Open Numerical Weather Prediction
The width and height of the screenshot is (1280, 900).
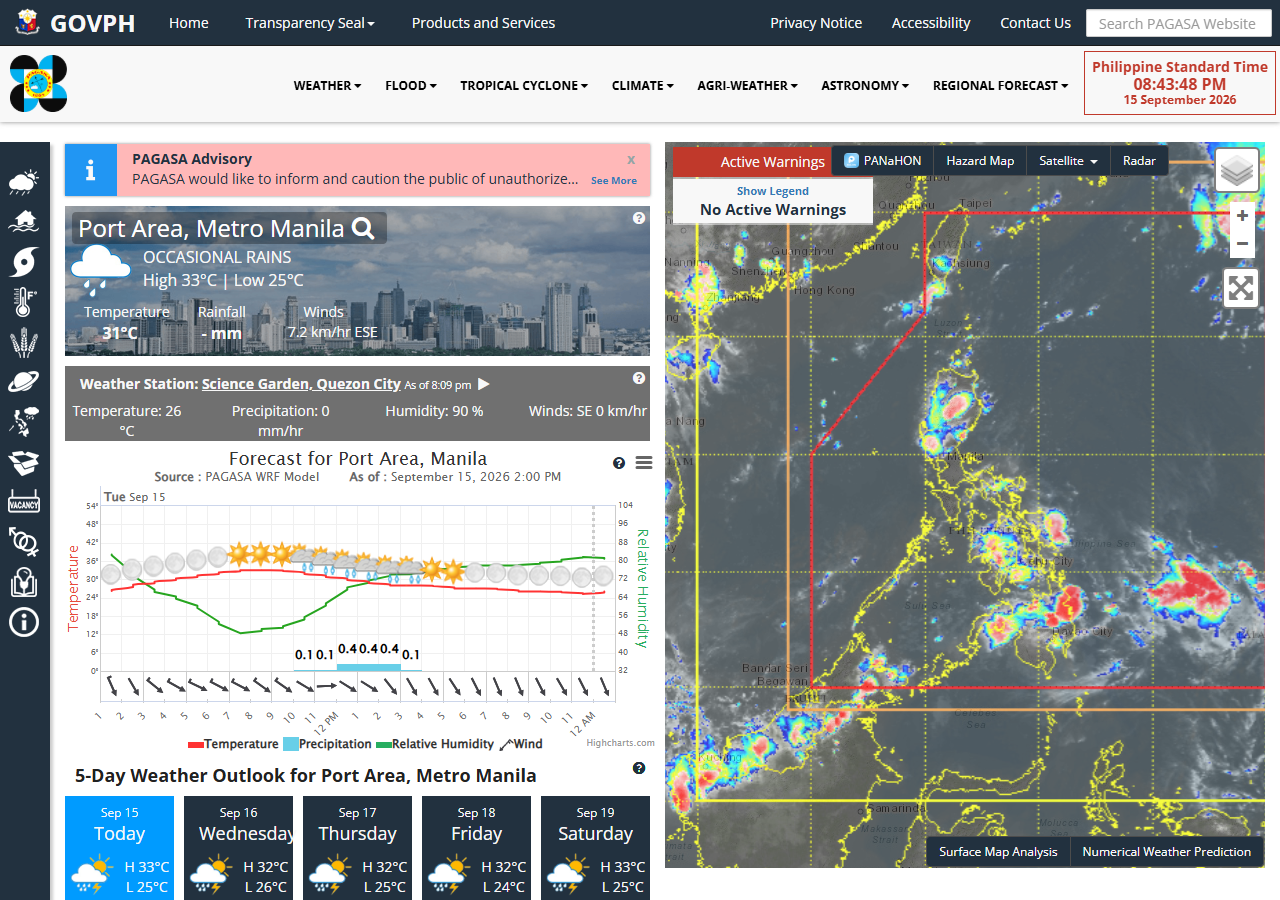click(x=1167, y=852)
